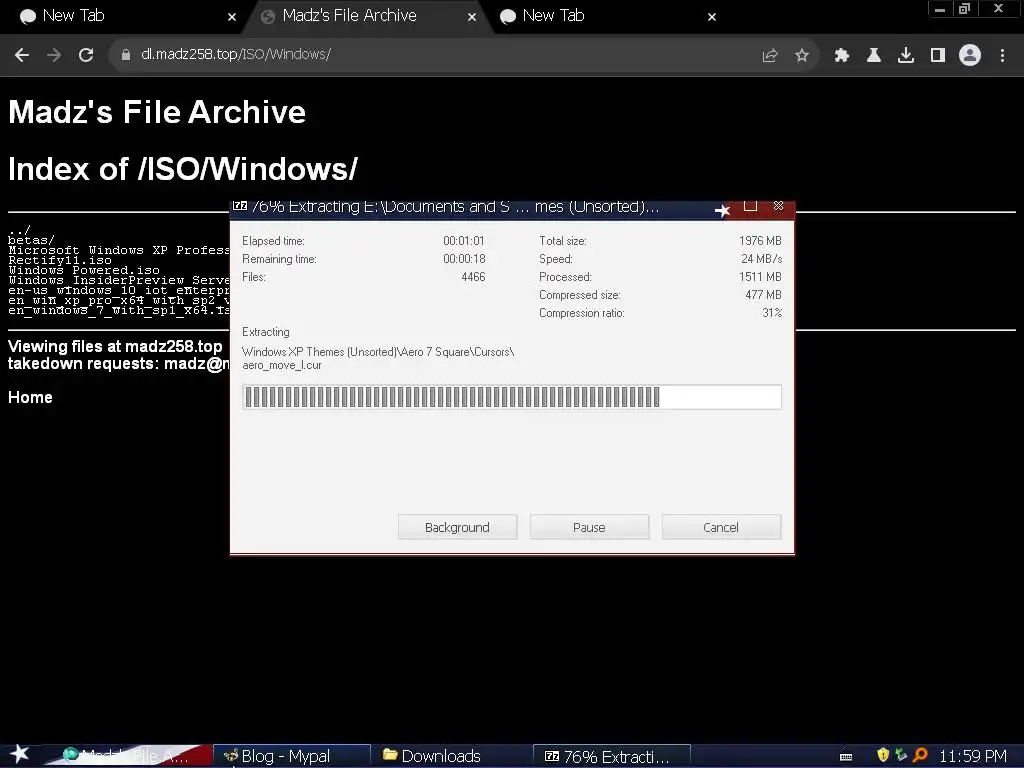Click the Start star button on taskbar
Screen dimensions: 1024x768
pyautogui.click(x=20, y=754)
